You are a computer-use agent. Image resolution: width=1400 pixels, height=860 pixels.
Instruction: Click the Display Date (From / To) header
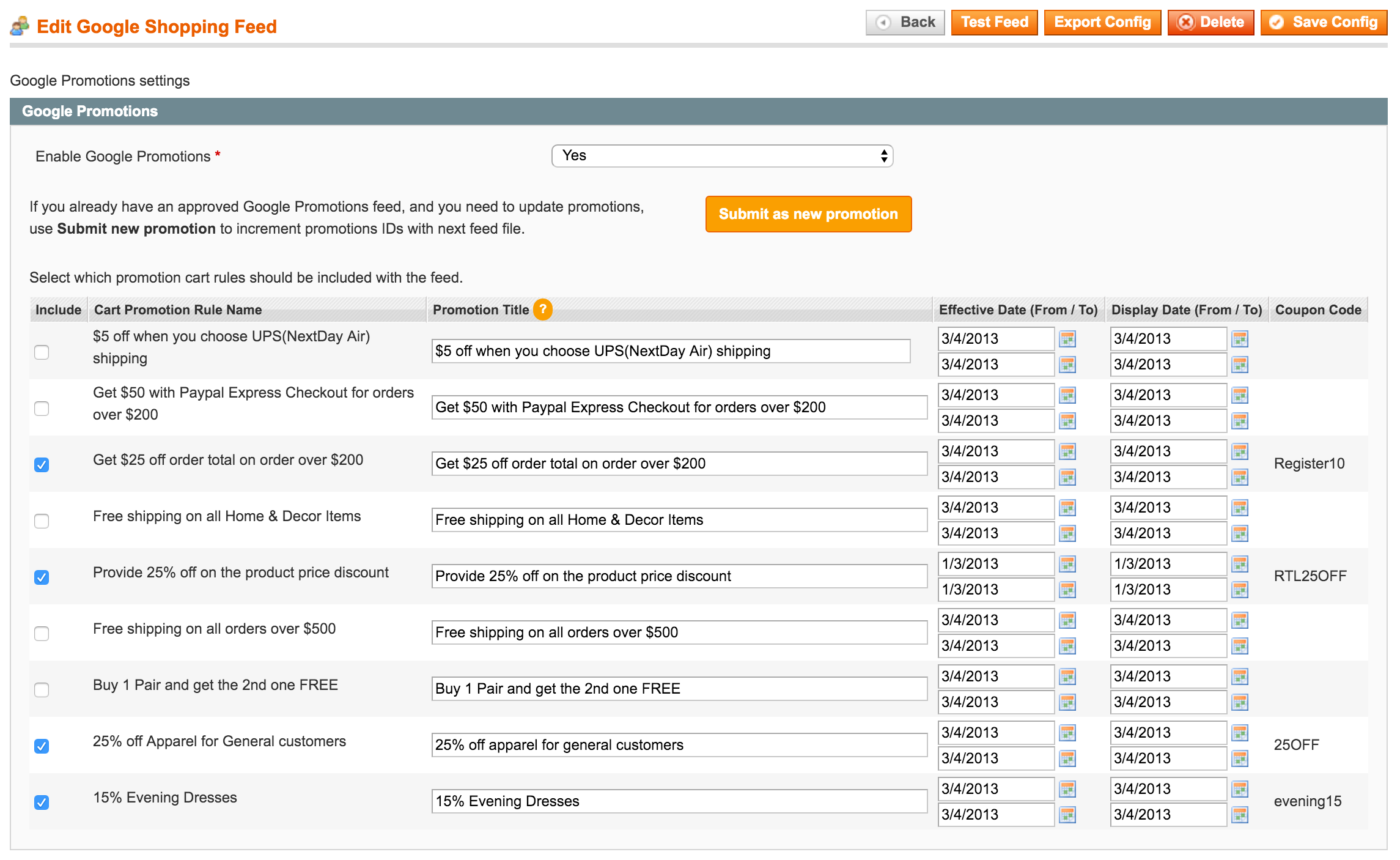click(x=1187, y=310)
